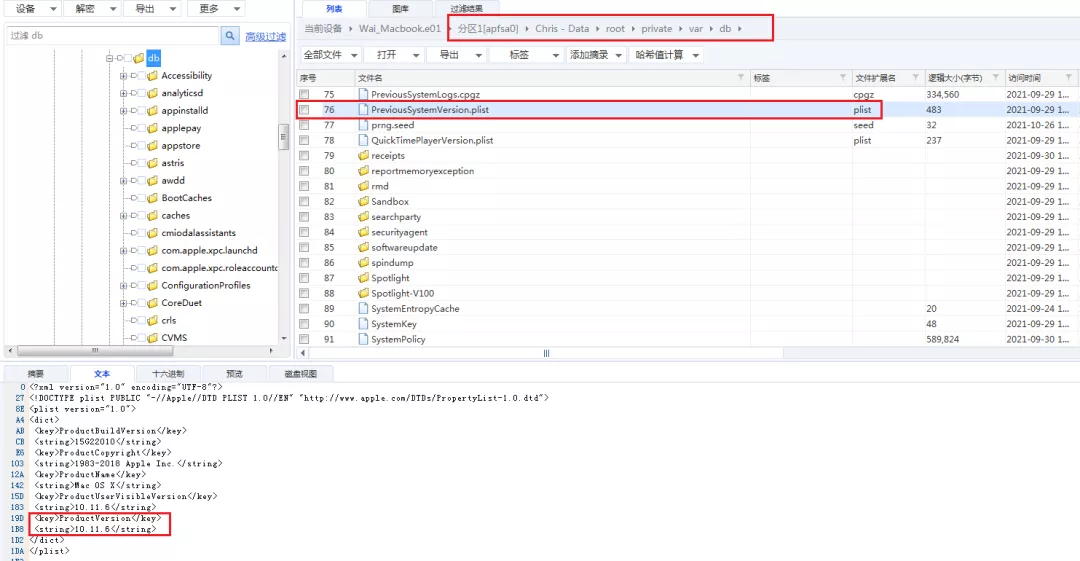The image size is (1080, 561).
Task: Open the 设备 dropdown menu
Action: click(x=33, y=8)
